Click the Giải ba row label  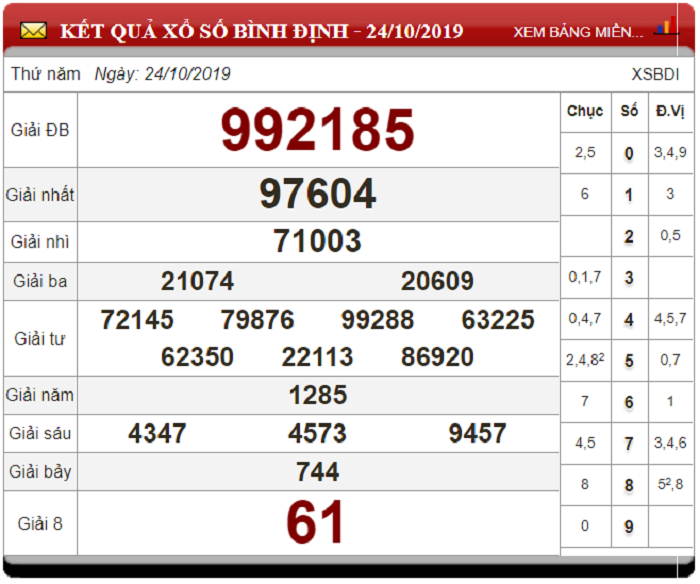point(40,281)
